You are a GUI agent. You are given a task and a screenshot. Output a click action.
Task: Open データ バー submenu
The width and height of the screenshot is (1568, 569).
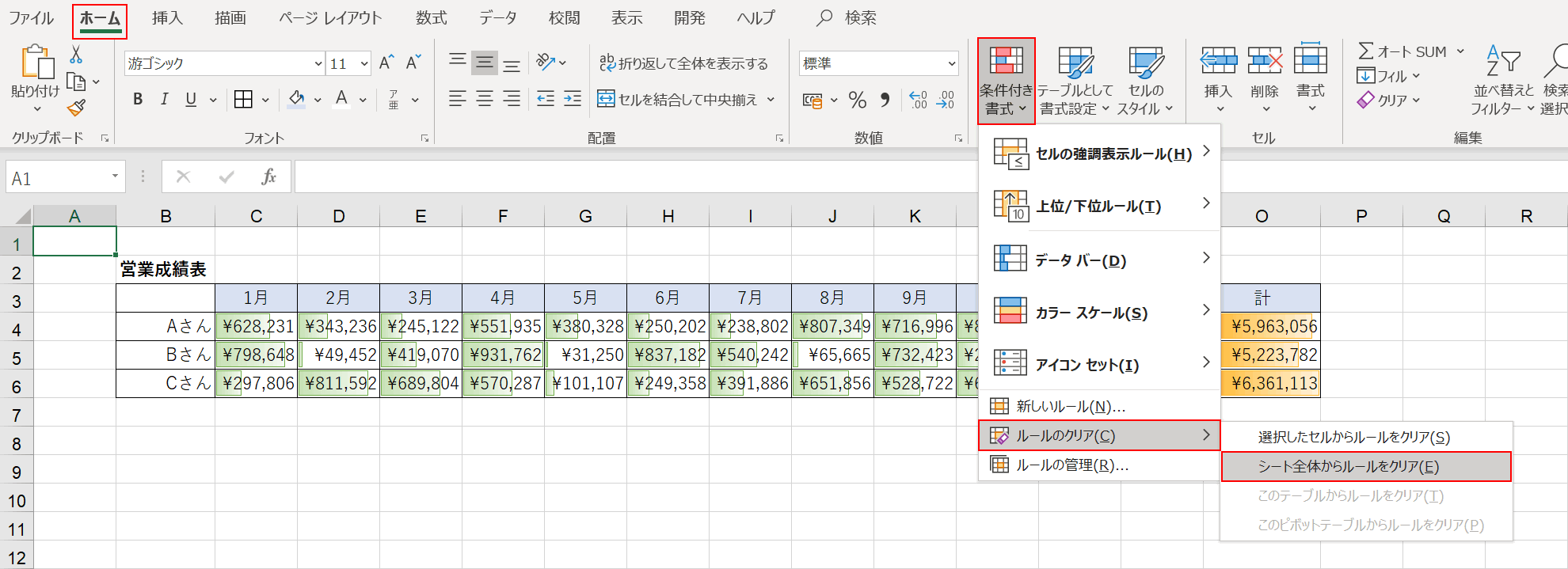pyautogui.click(x=1099, y=260)
